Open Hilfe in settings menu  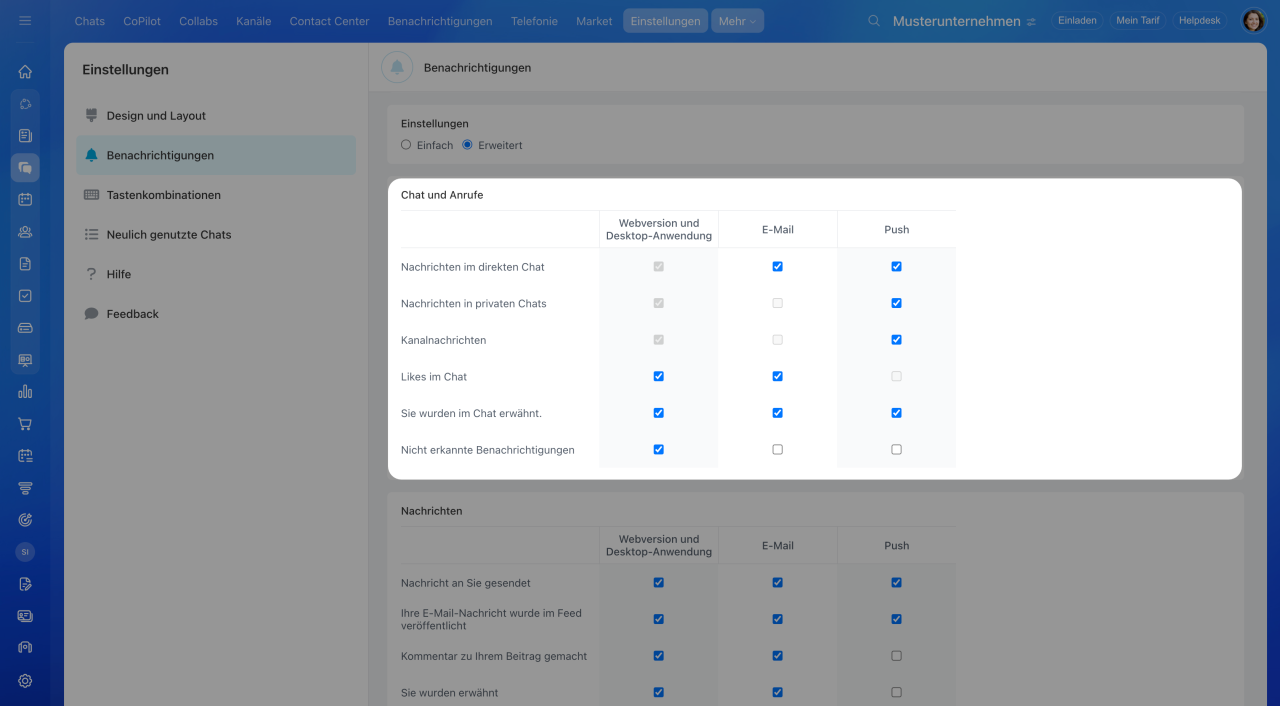pos(216,274)
